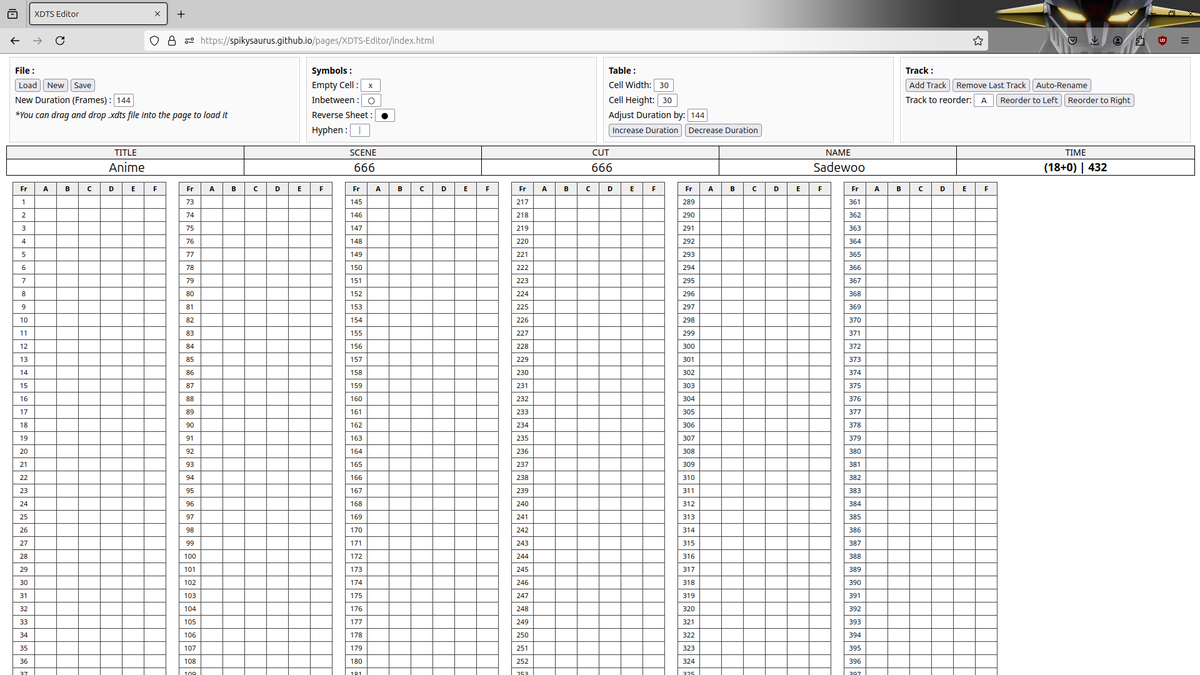Click frame number 145
This screenshot has width=1200, height=675.
[x=356, y=202]
